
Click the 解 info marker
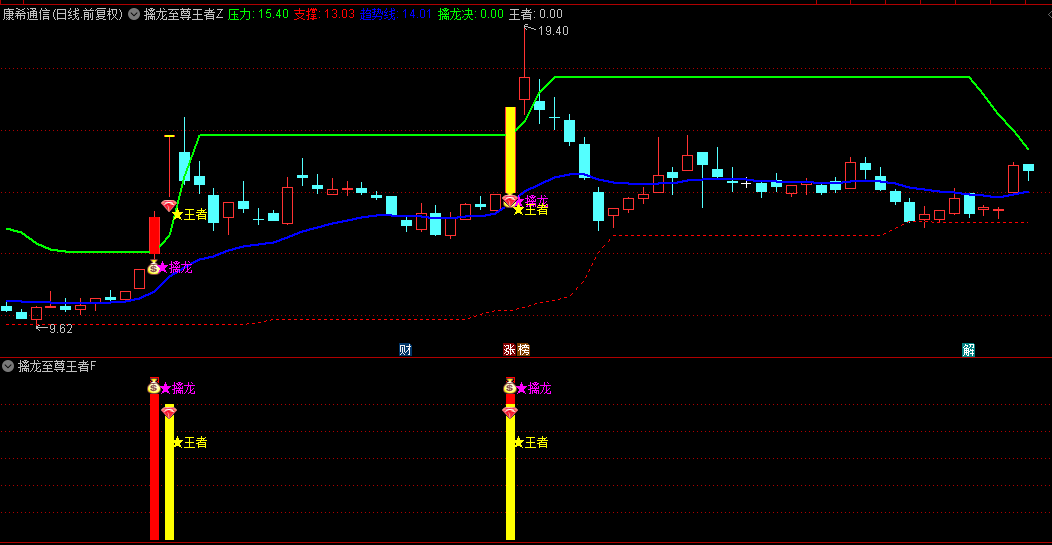(x=968, y=350)
